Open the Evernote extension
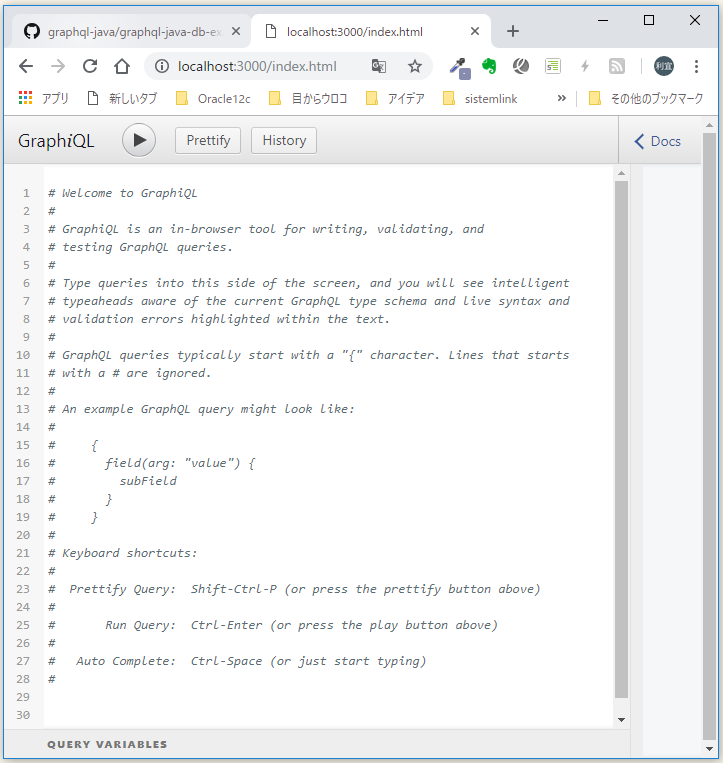This screenshot has height=763, width=723. 489,66
